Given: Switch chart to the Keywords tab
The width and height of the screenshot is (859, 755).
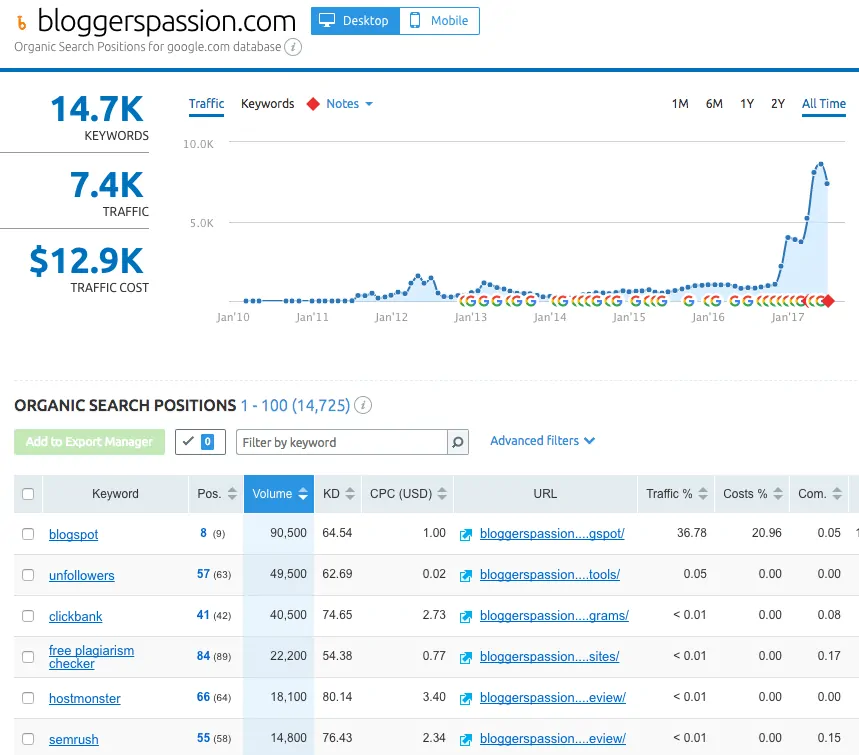Looking at the screenshot, I should pyautogui.click(x=267, y=104).
